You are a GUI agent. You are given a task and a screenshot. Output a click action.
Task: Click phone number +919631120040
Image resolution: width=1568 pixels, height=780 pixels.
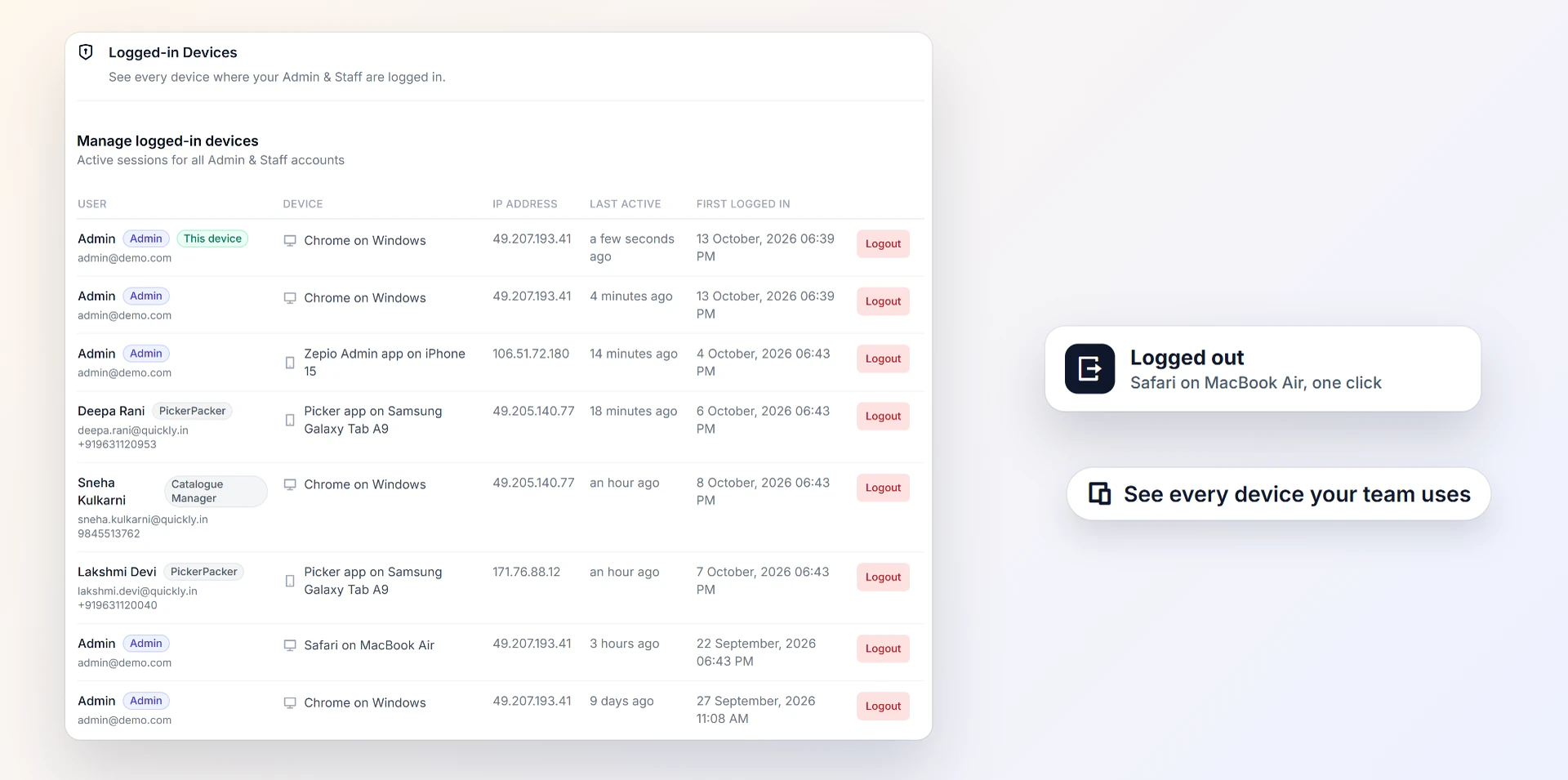pos(118,605)
